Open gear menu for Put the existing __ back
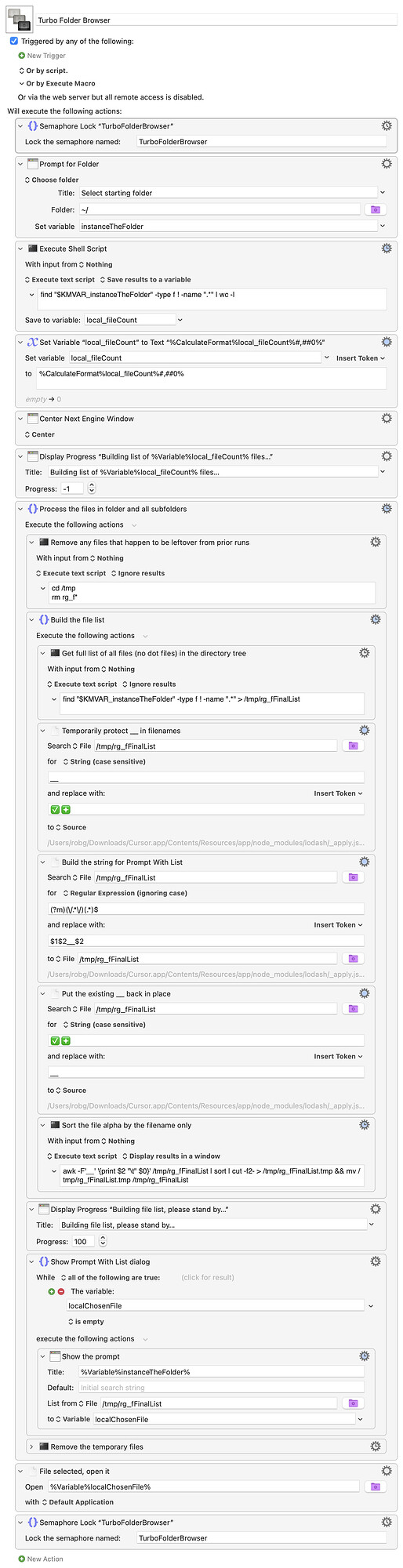Viewport: 403px width, 1568px height. point(364,993)
